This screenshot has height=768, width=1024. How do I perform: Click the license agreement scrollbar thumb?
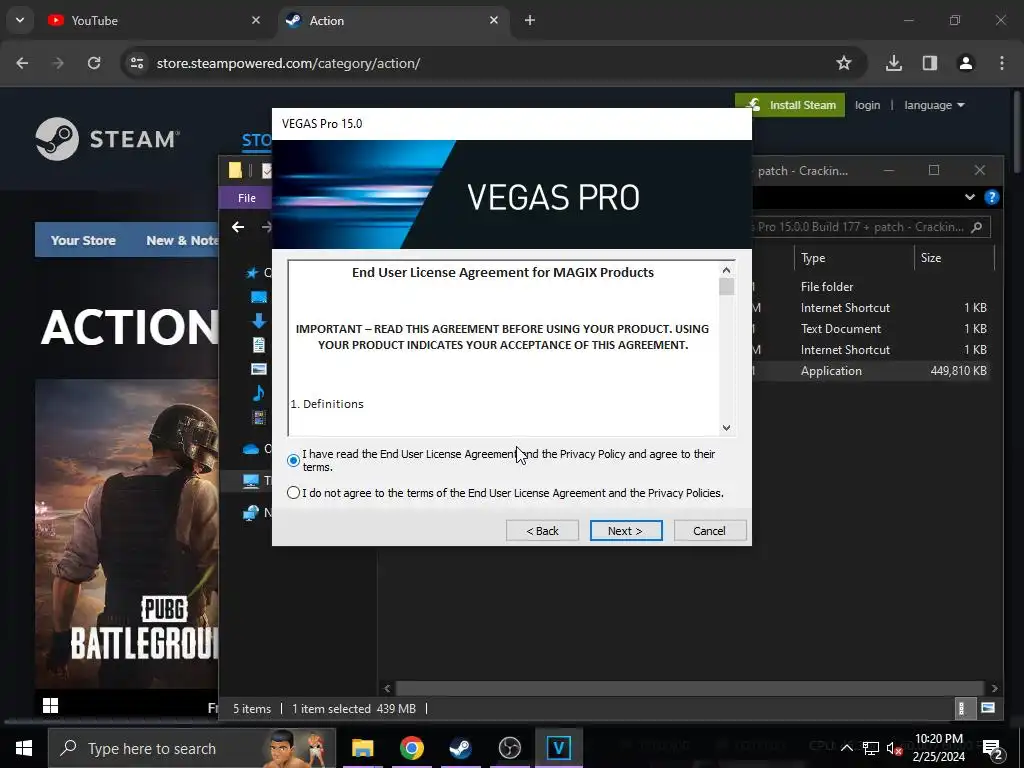726,287
